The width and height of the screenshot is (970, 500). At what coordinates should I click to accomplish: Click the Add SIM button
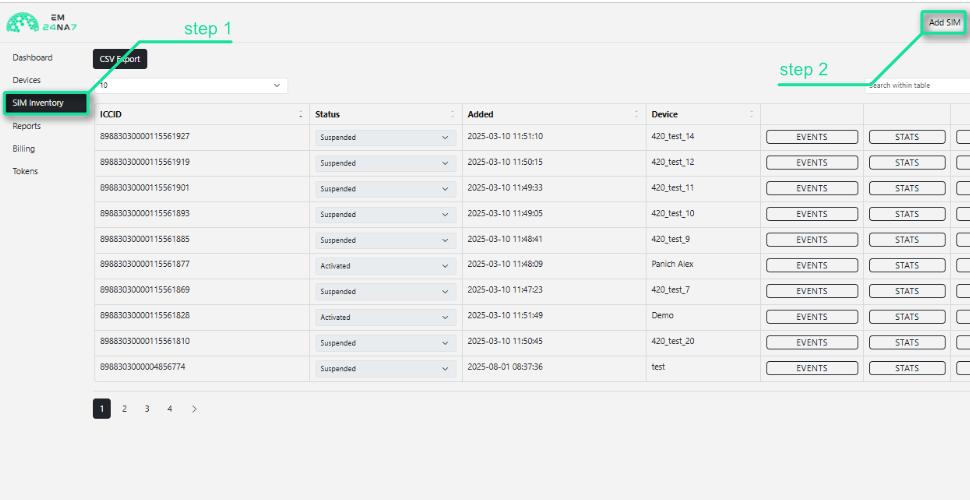[945, 23]
